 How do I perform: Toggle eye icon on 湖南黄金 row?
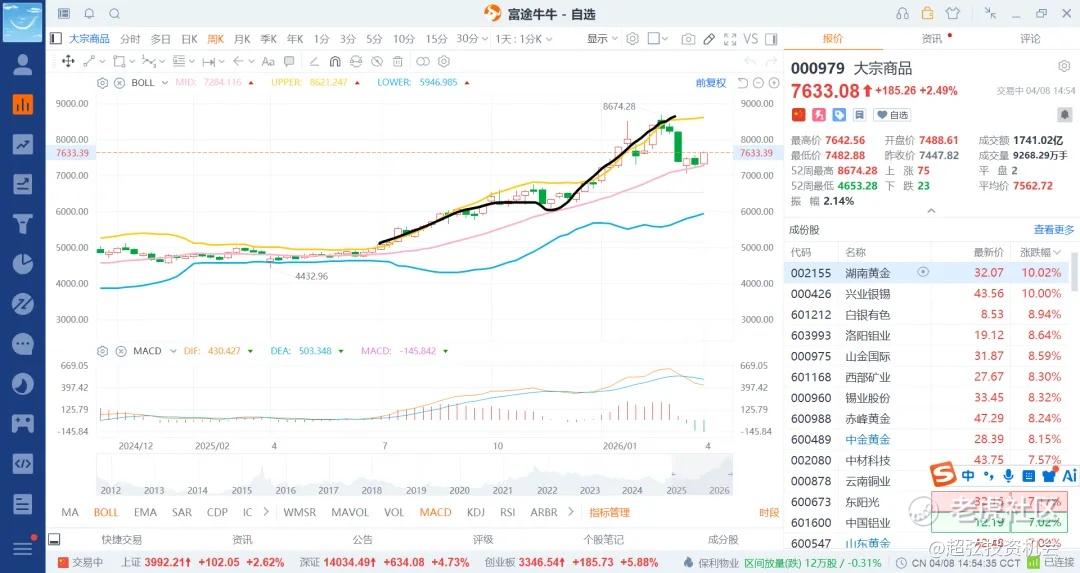(923, 272)
